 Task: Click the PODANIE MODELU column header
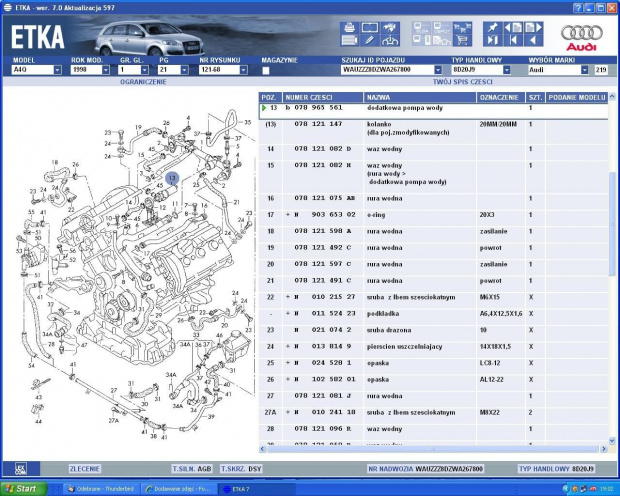click(x=577, y=97)
